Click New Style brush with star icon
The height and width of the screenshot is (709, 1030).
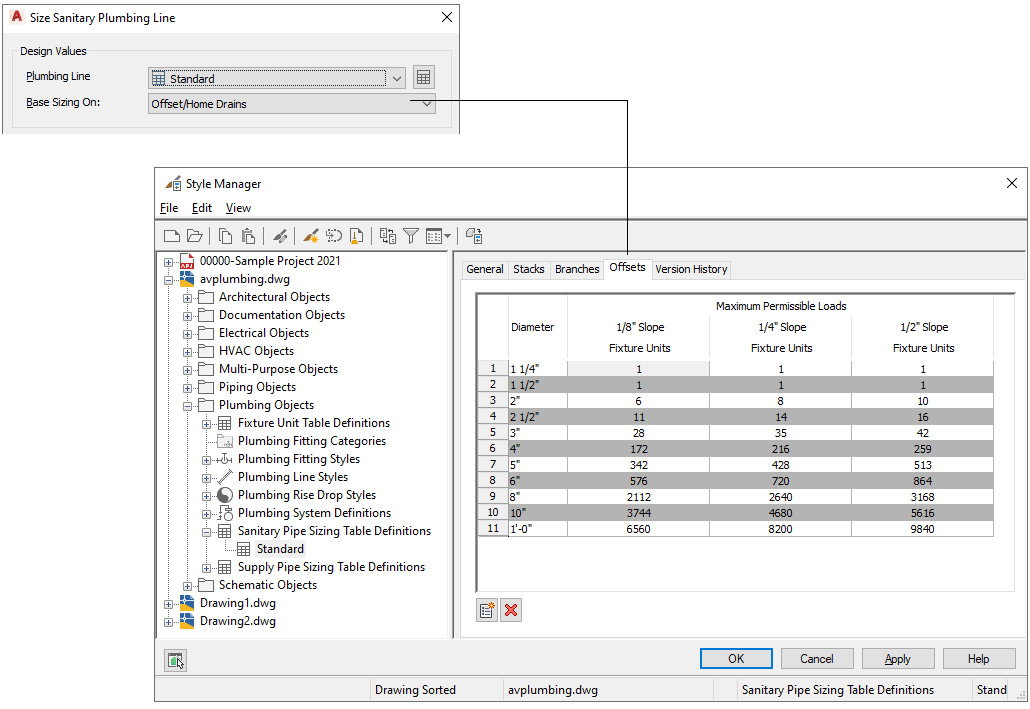pyautogui.click(x=311, y=236)
